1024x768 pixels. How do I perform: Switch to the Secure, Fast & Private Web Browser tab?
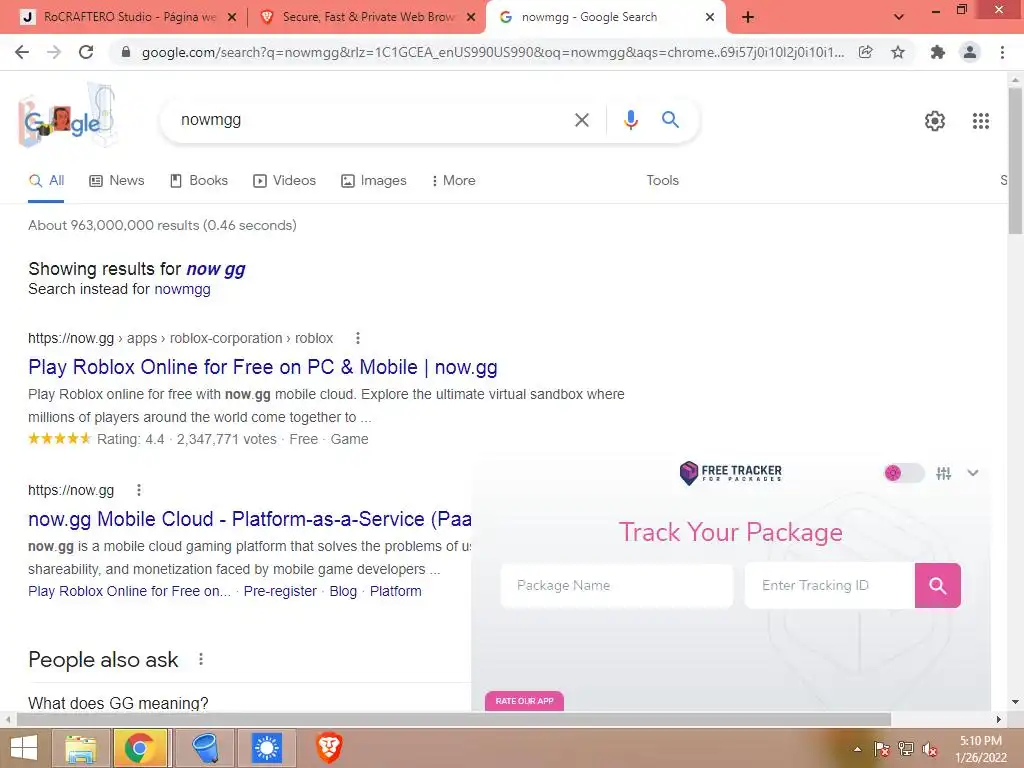click(368, 17)
